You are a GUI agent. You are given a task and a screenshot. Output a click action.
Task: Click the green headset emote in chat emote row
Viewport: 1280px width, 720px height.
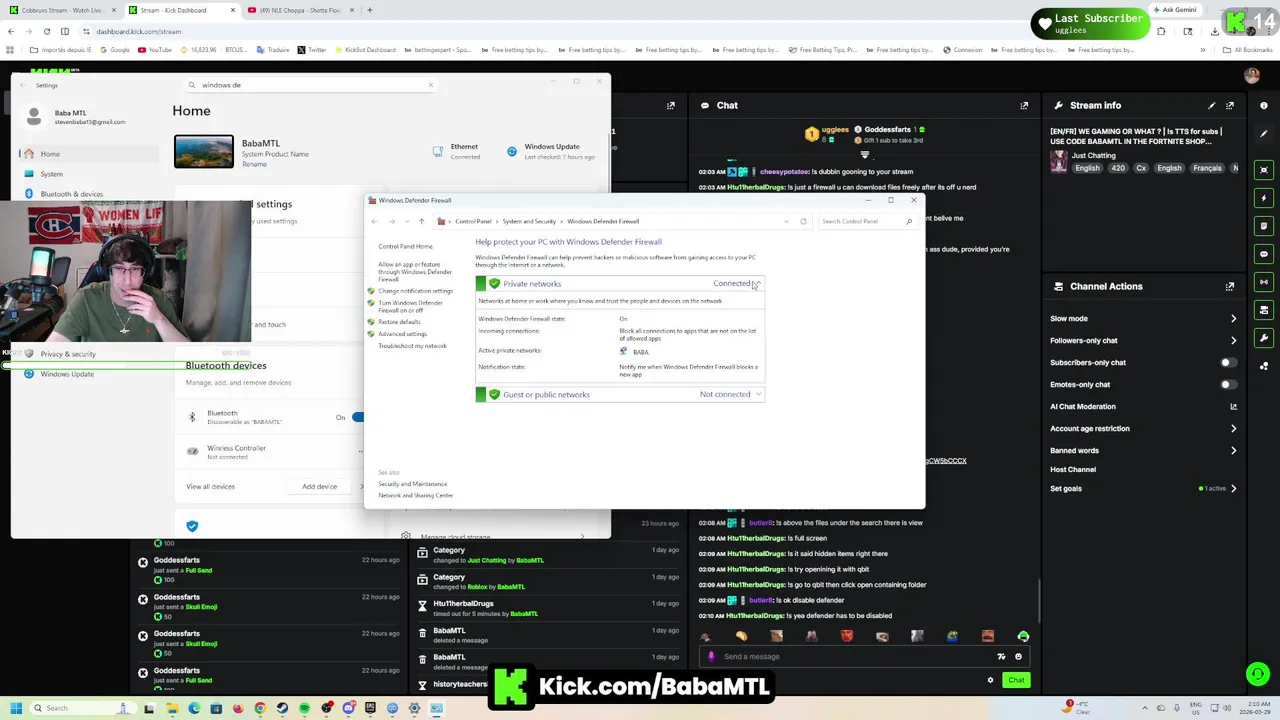1023,636
